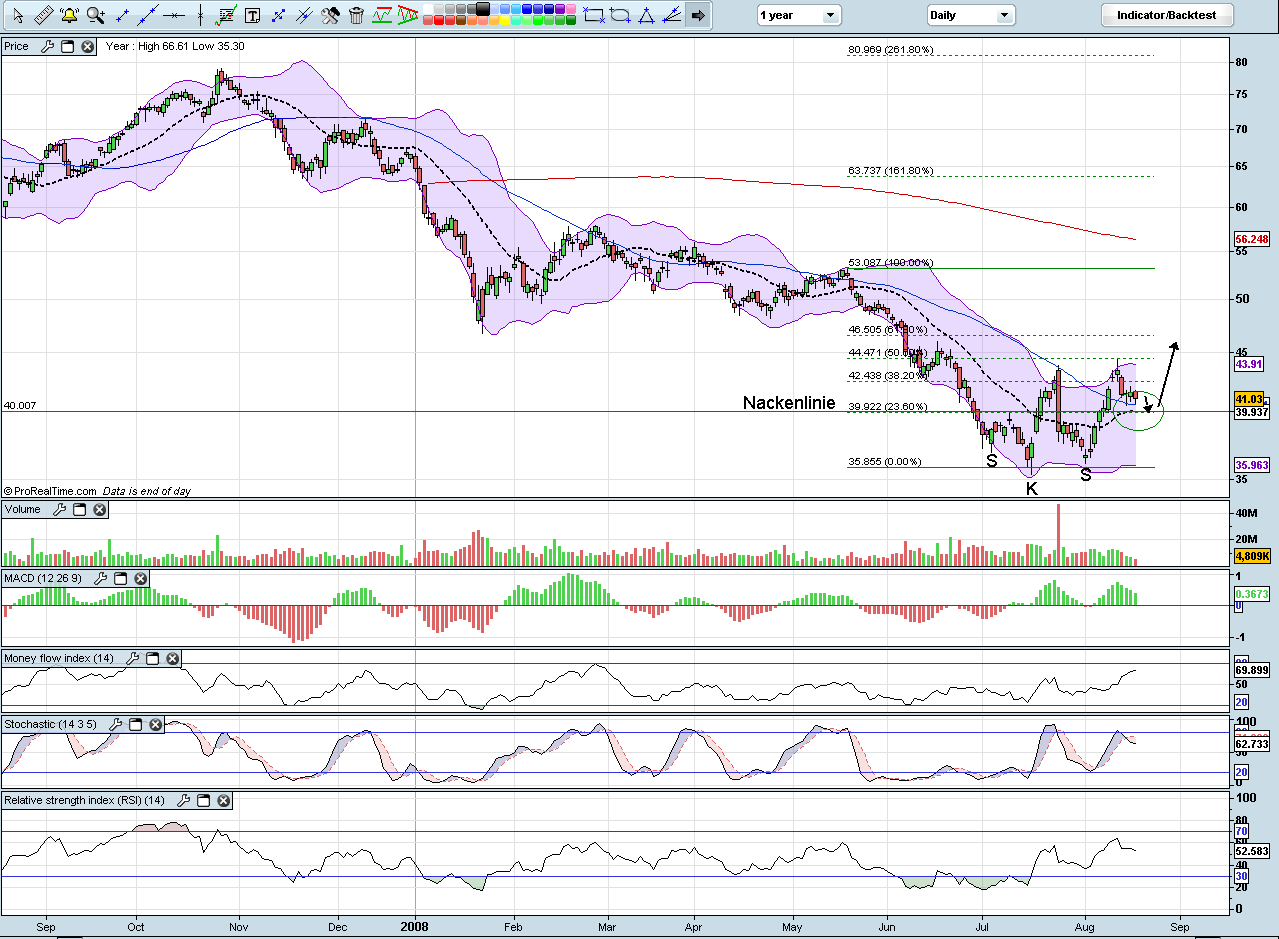The width and height of the screenshot is (1279, 939).
Task: Click the trash can delete tool
Action: pyautogui.click(x=356, y=15)
